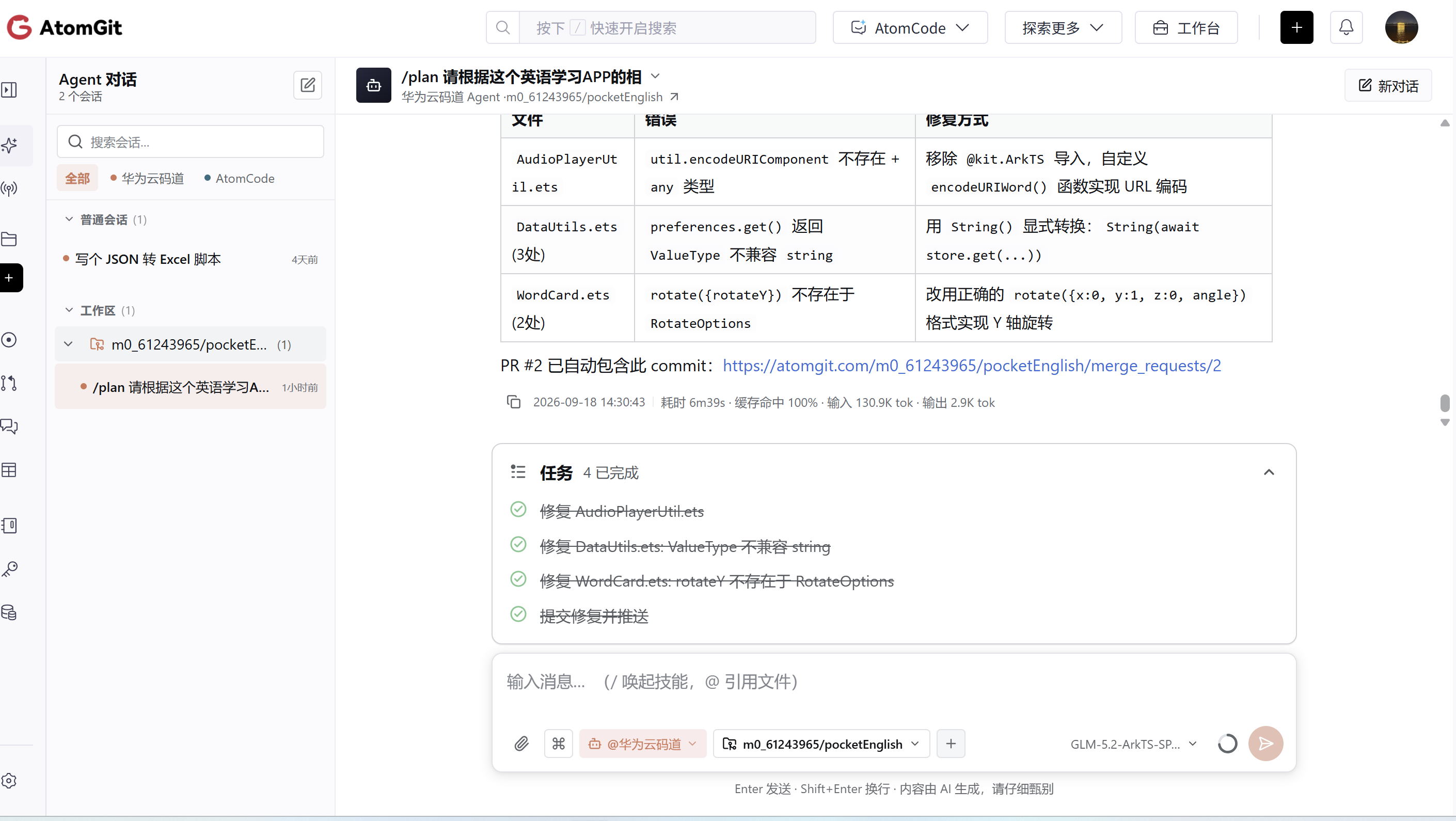Open the command skills icon
Image resolution: width=1456 pixels, height=821 pixels.
tap(559, 743)
